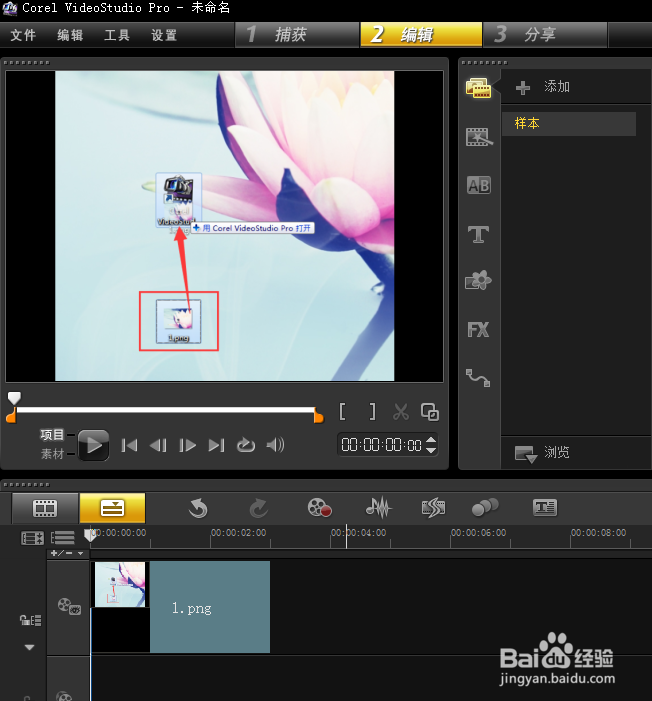Open the FX filter library

click(478, 330)
